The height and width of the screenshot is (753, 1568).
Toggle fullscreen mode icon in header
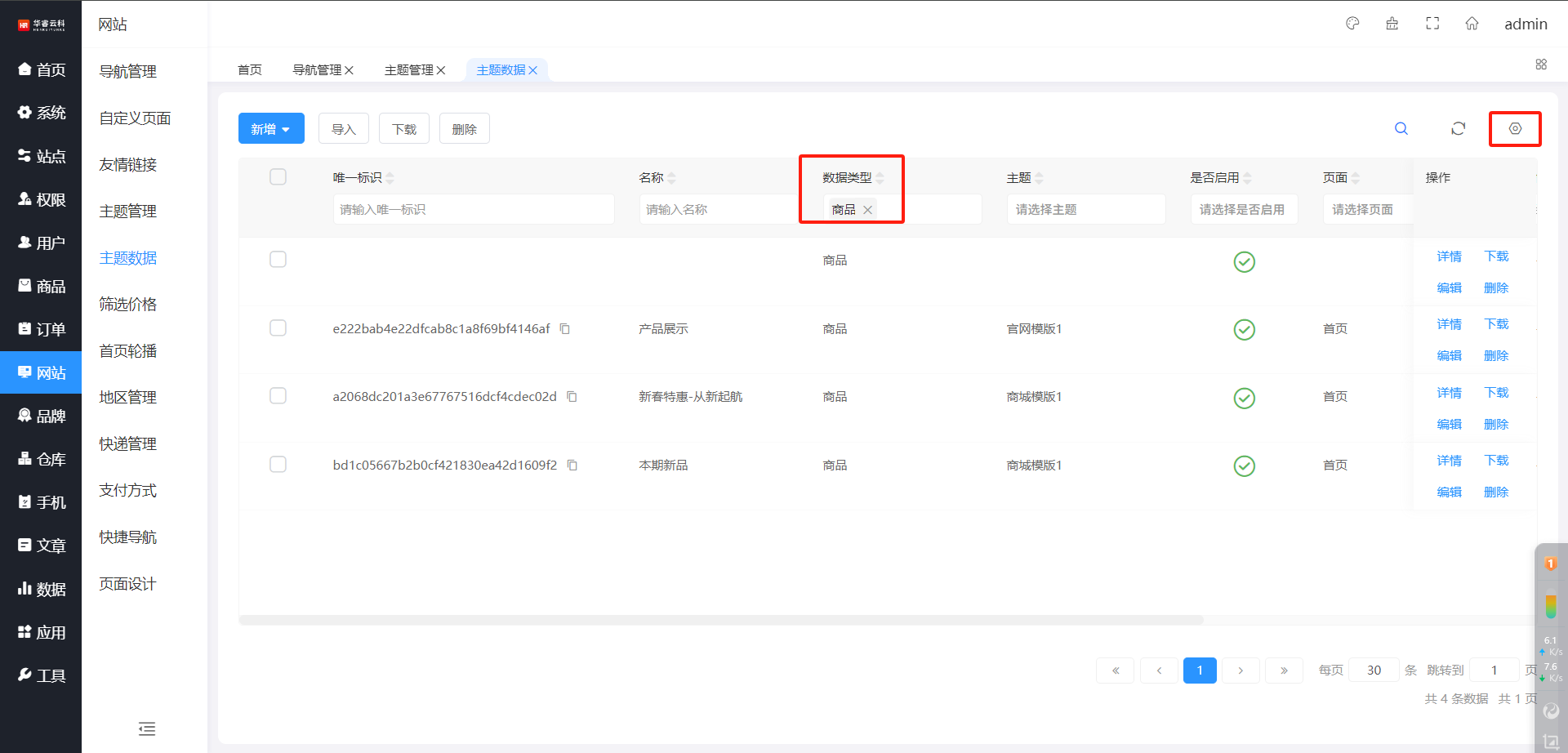click(x=1432, y=24)
